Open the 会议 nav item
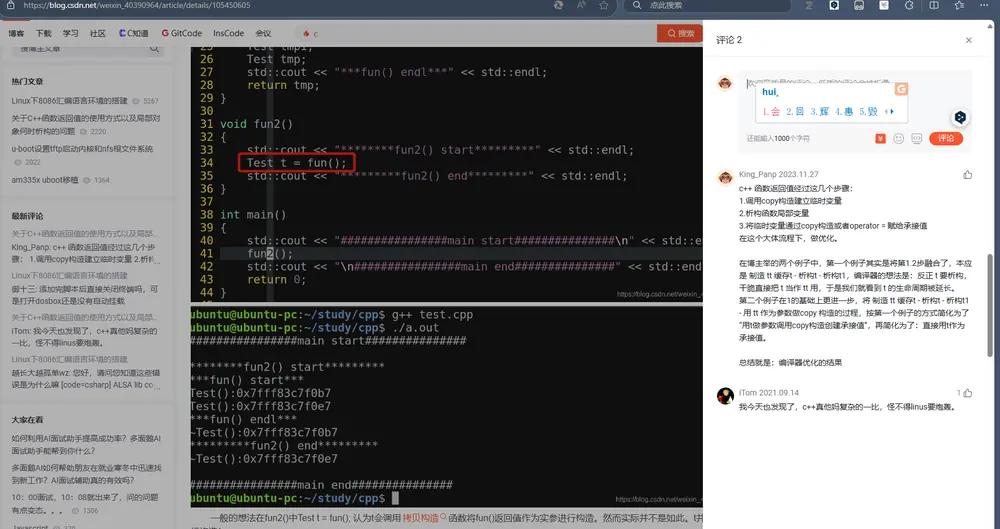Viewport: 1000px width, 529px height. click(x=263, y=33)
